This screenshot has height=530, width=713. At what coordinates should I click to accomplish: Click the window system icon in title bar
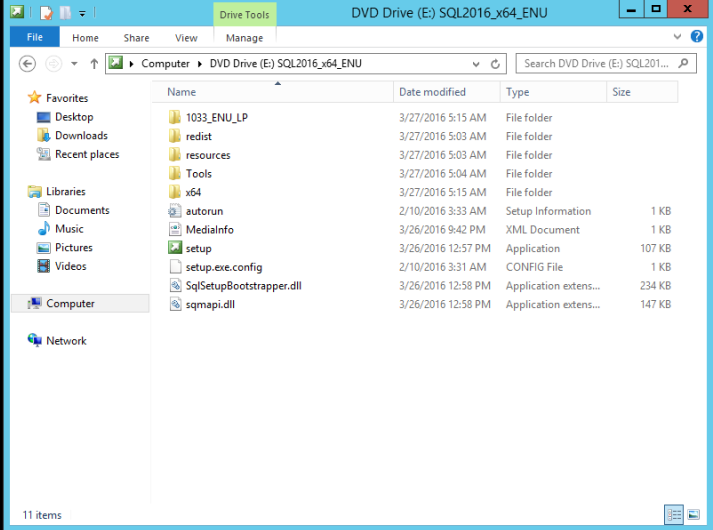point(17,12)
